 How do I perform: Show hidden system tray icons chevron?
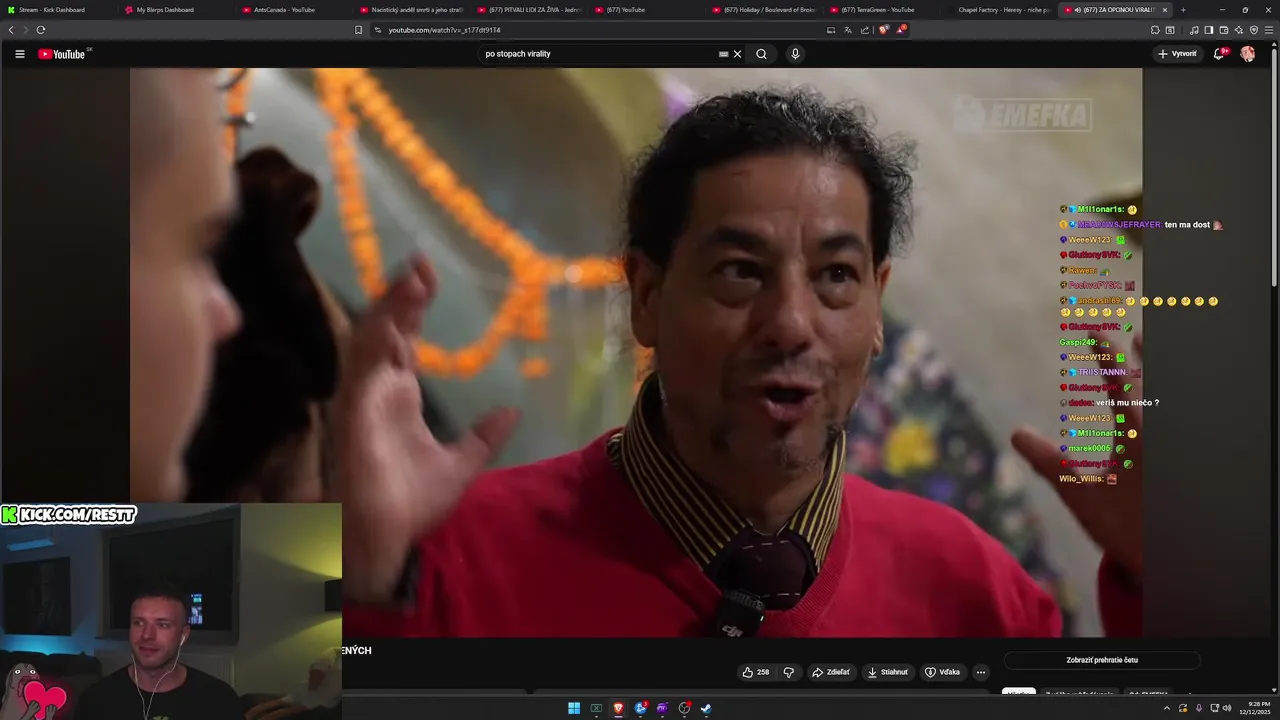click(x=1166, y=708)
